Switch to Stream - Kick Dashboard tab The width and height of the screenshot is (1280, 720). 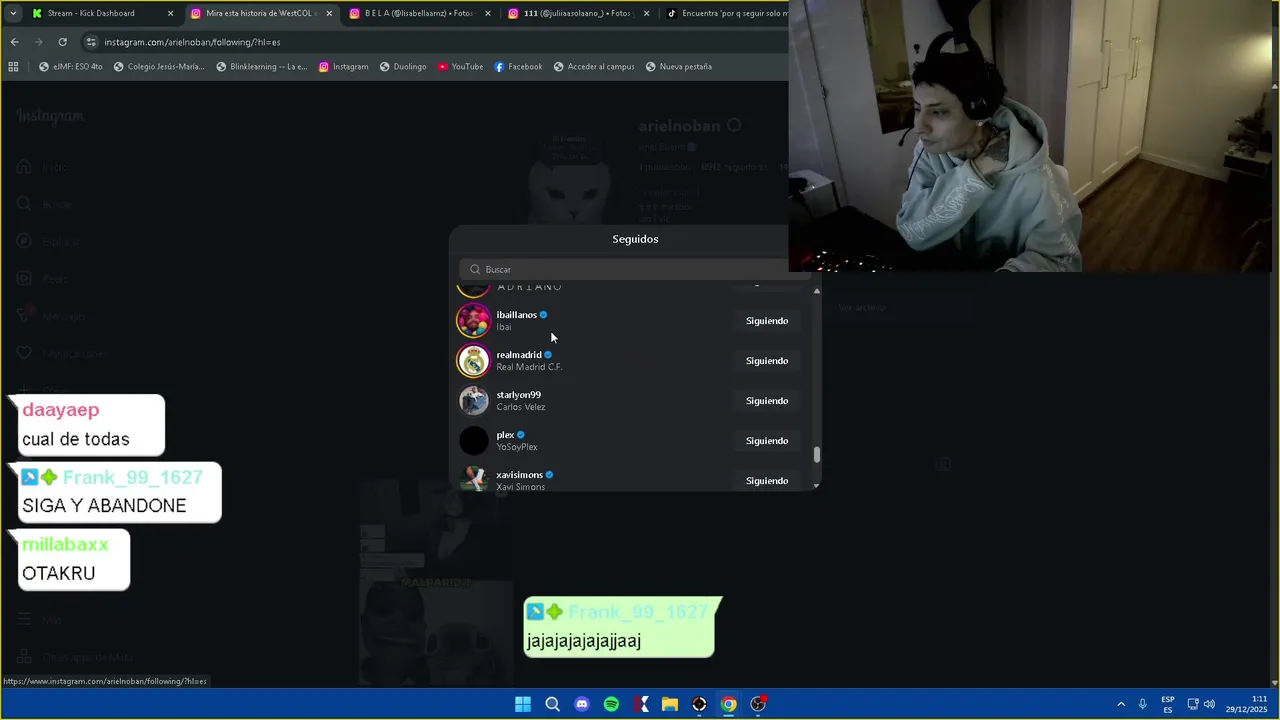[102, 13]
